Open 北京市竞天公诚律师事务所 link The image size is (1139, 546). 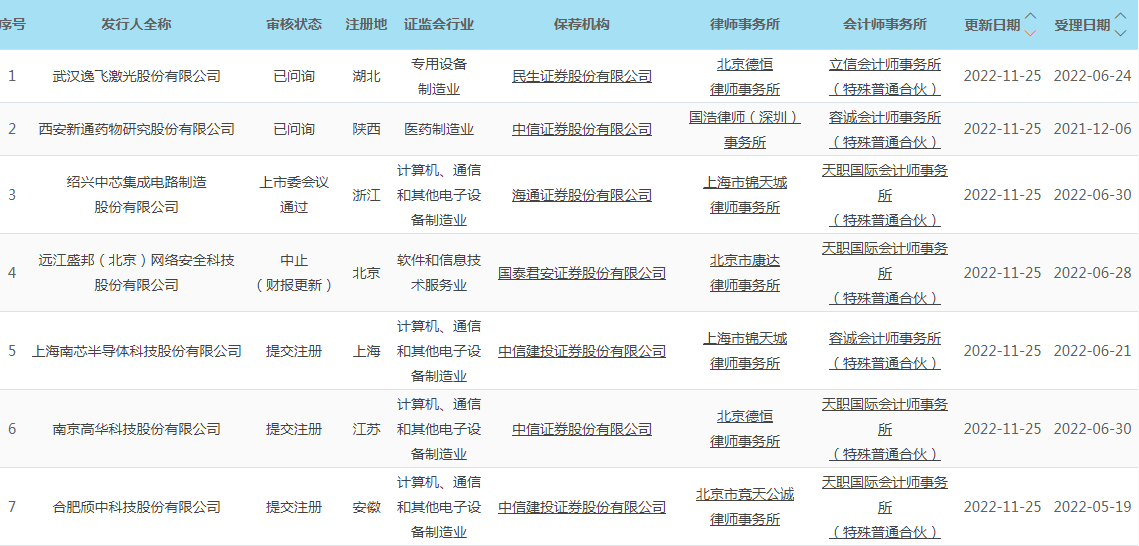[x=745, y=506]
